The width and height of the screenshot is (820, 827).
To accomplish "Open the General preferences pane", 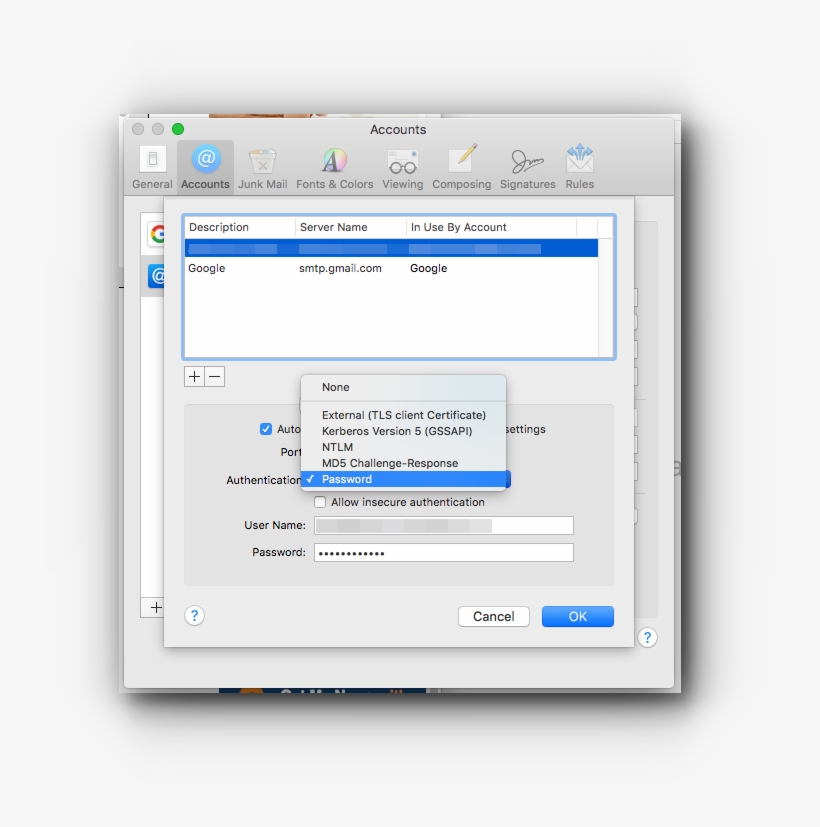I will click(x=151, y=166).
